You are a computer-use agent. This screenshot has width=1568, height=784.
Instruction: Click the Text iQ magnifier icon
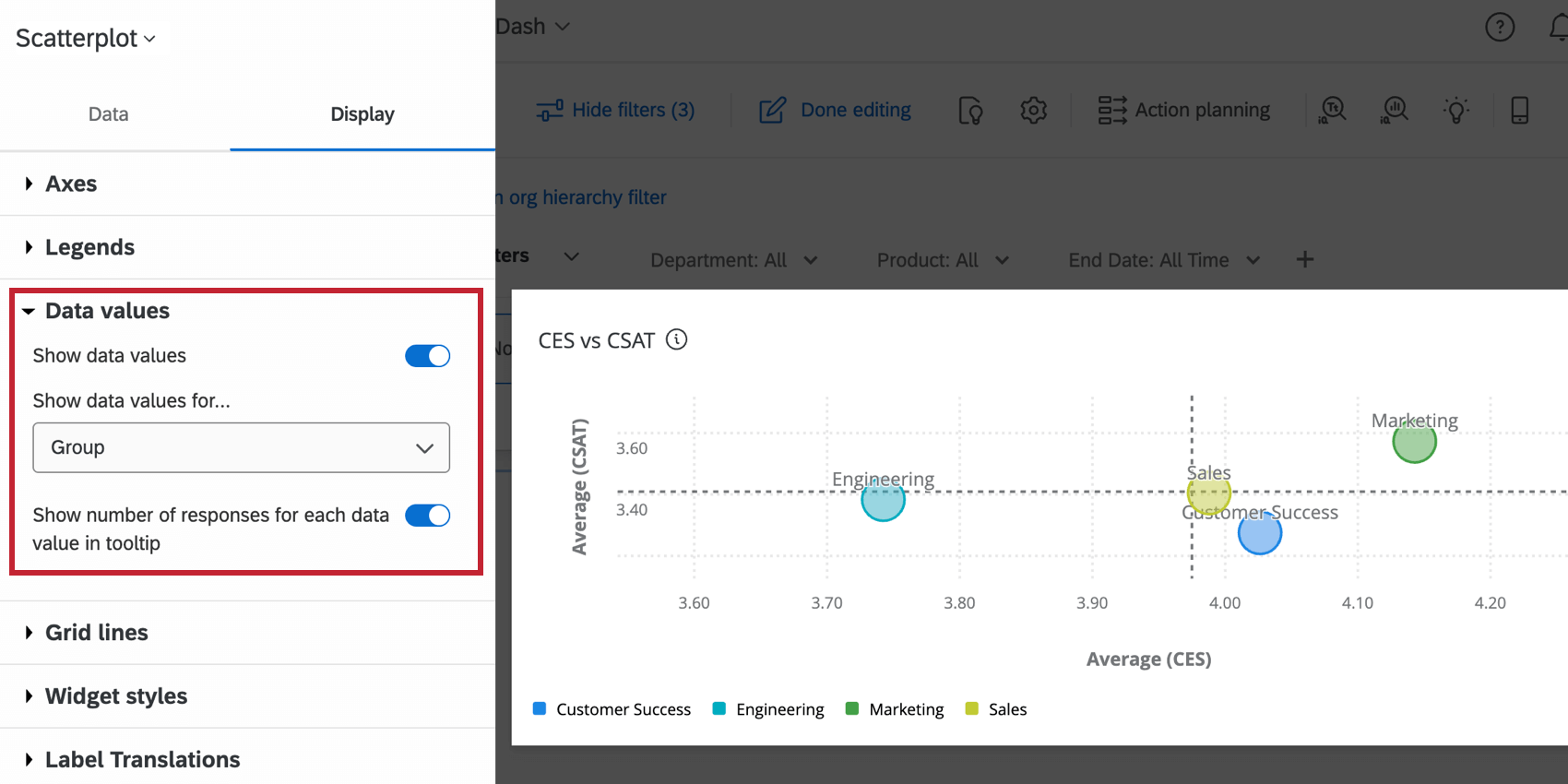tap(1333, 111)
